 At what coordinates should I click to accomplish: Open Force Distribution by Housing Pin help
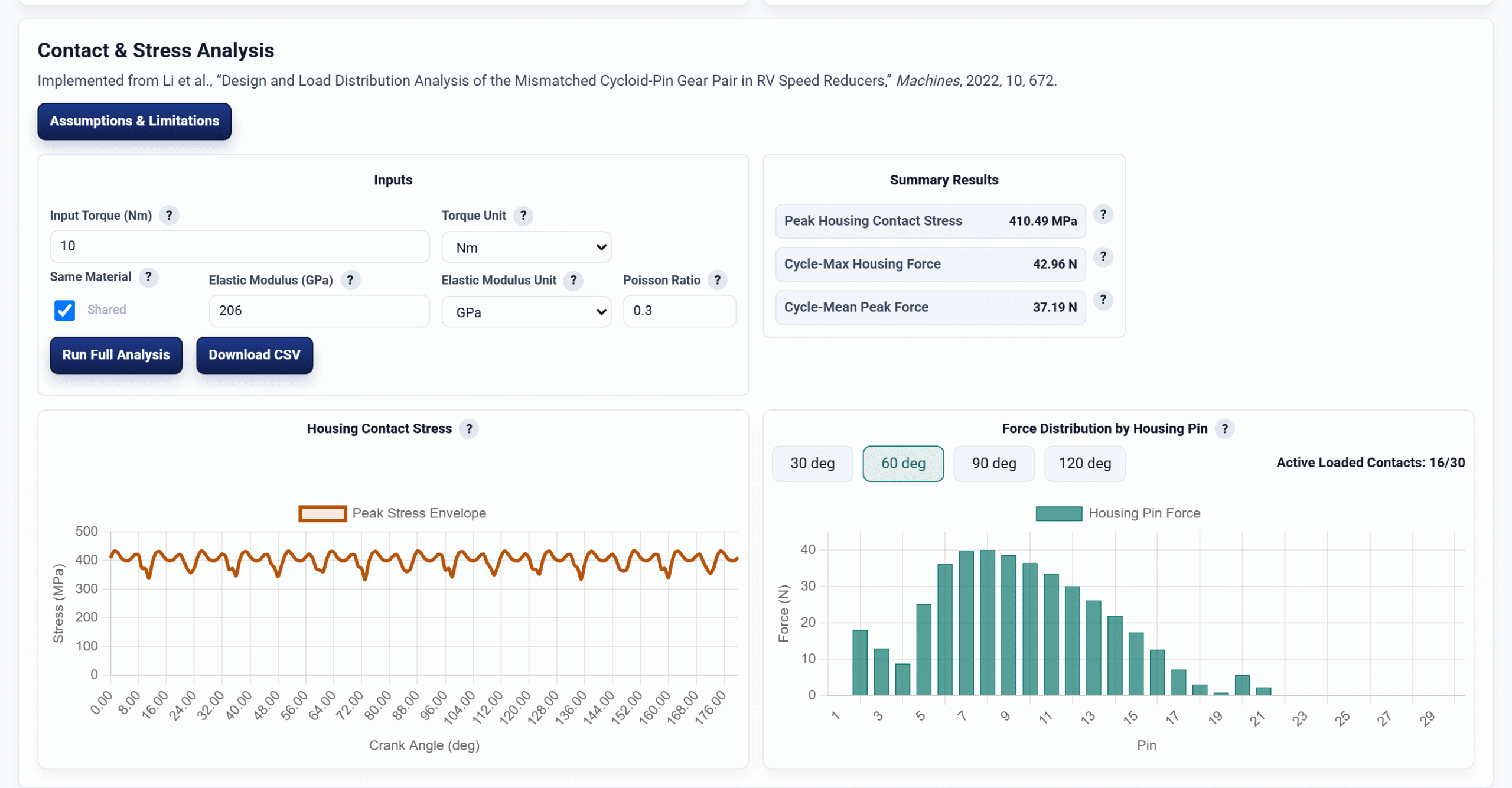click(1225, 429)
